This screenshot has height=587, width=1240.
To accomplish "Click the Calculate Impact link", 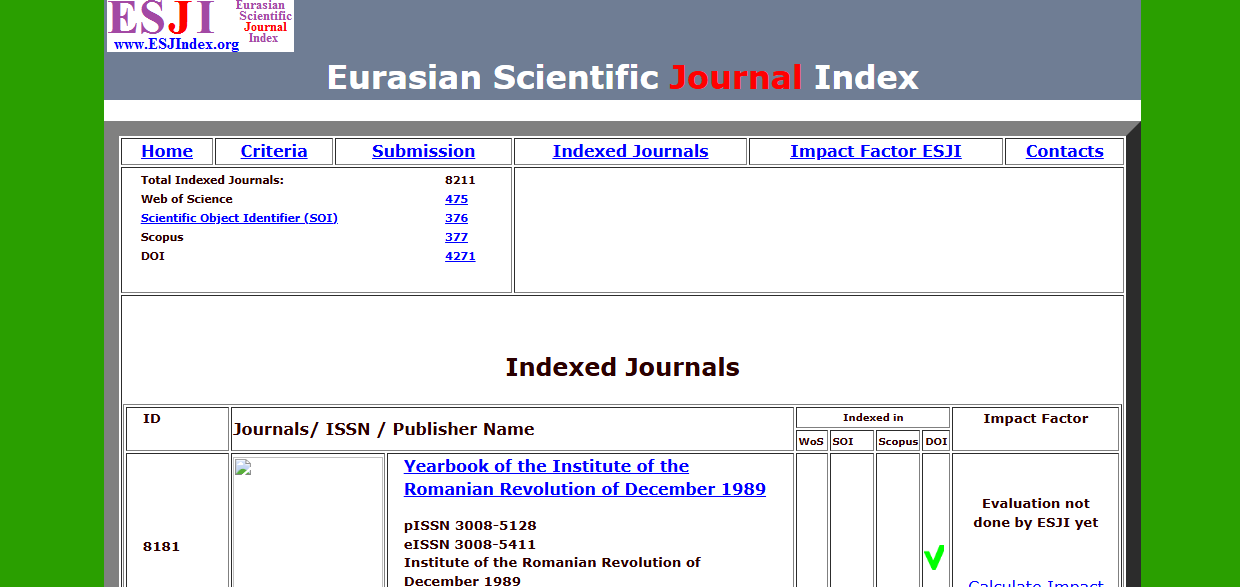I will click(x=1036, y=582).
